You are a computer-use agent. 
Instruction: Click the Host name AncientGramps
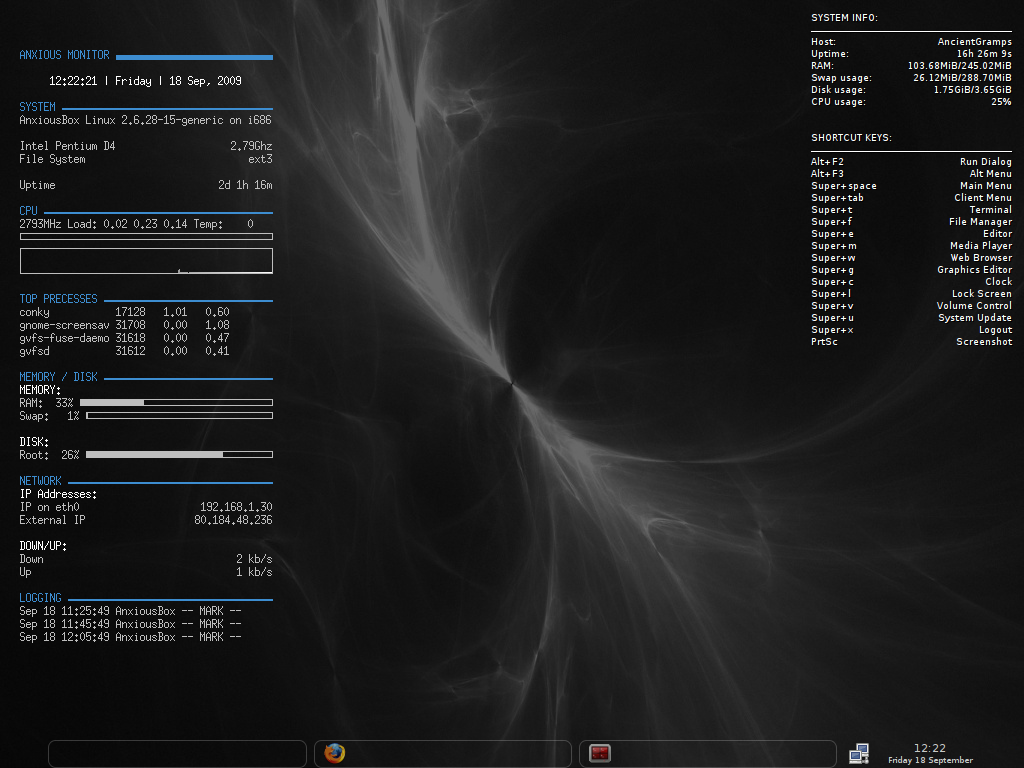974,42
